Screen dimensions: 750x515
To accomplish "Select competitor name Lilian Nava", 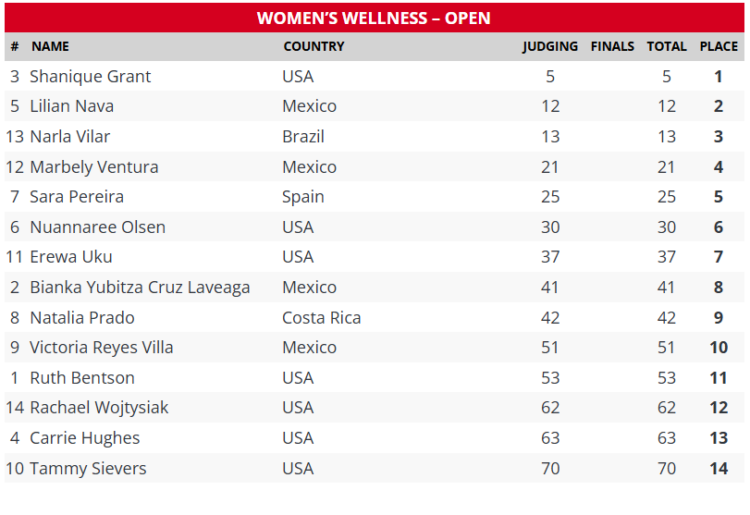I will (72, 106).
